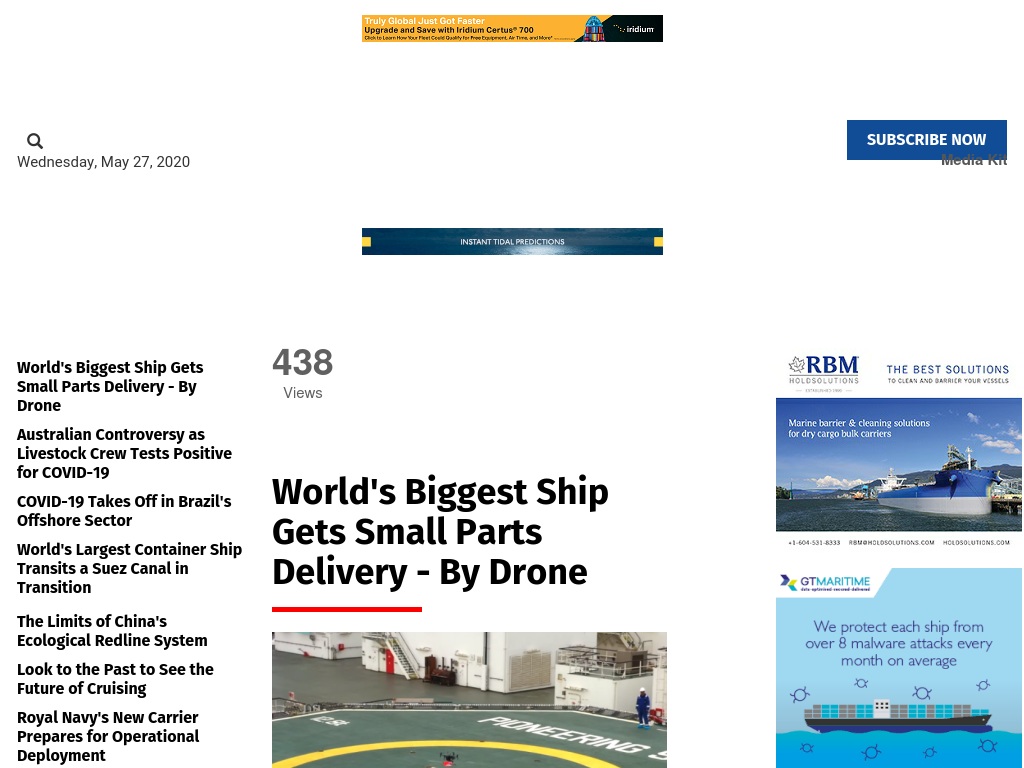Open World's Largest Container Ship Suez Canal article
Image resolution: width=1024 pixels, height=768 pixels.
coord(129,568)
